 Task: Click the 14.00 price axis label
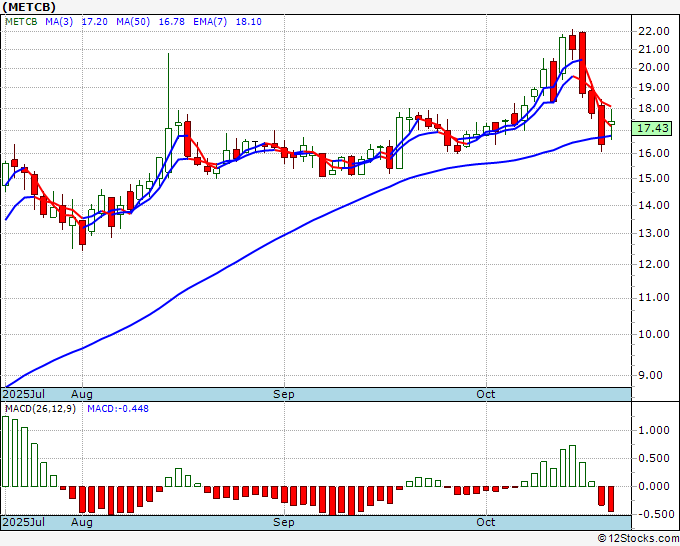coord(654,205)
